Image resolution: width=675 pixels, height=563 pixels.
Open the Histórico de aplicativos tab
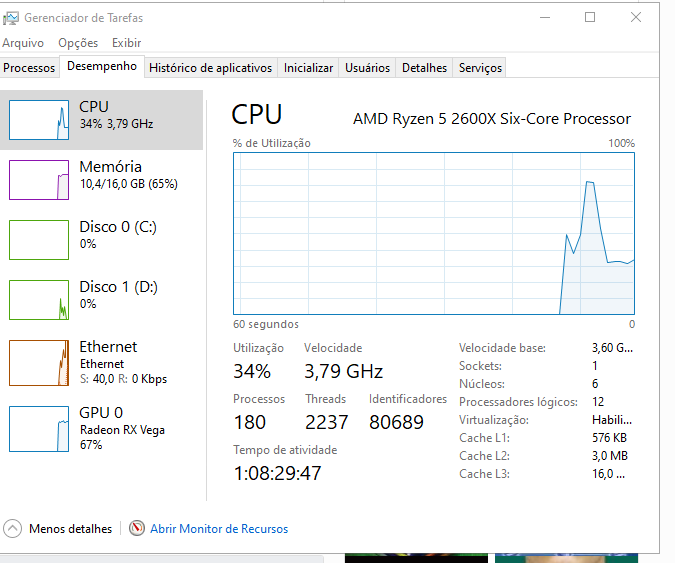[211, 68]
